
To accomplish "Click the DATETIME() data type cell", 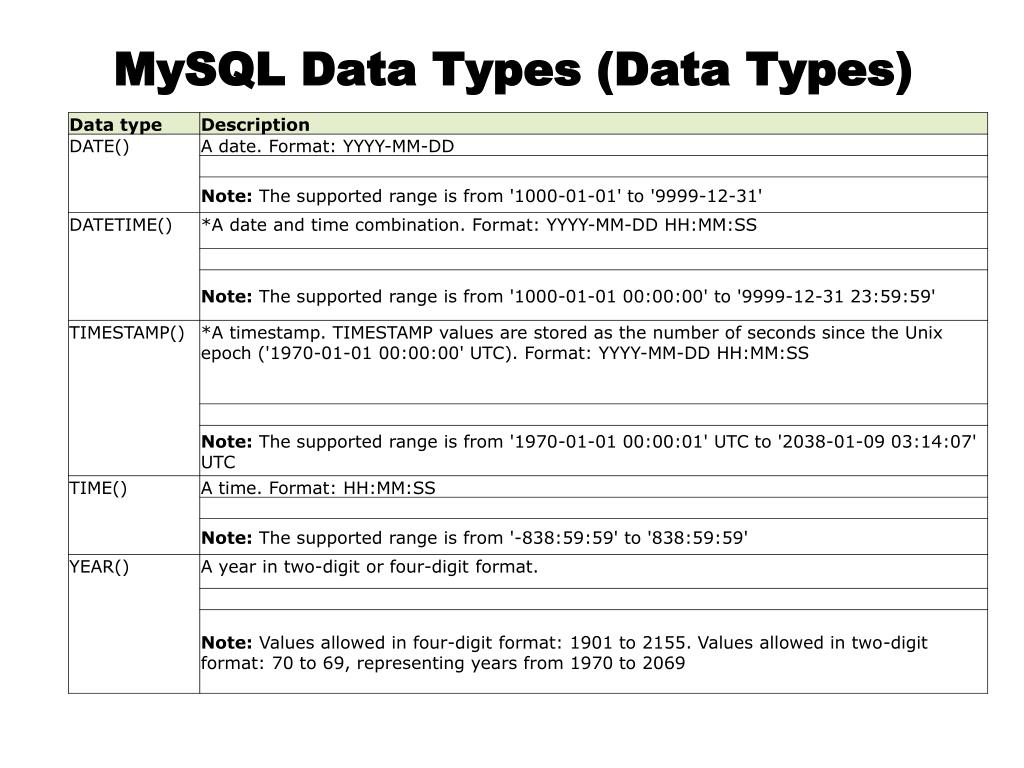I will (x=133, y=266).
